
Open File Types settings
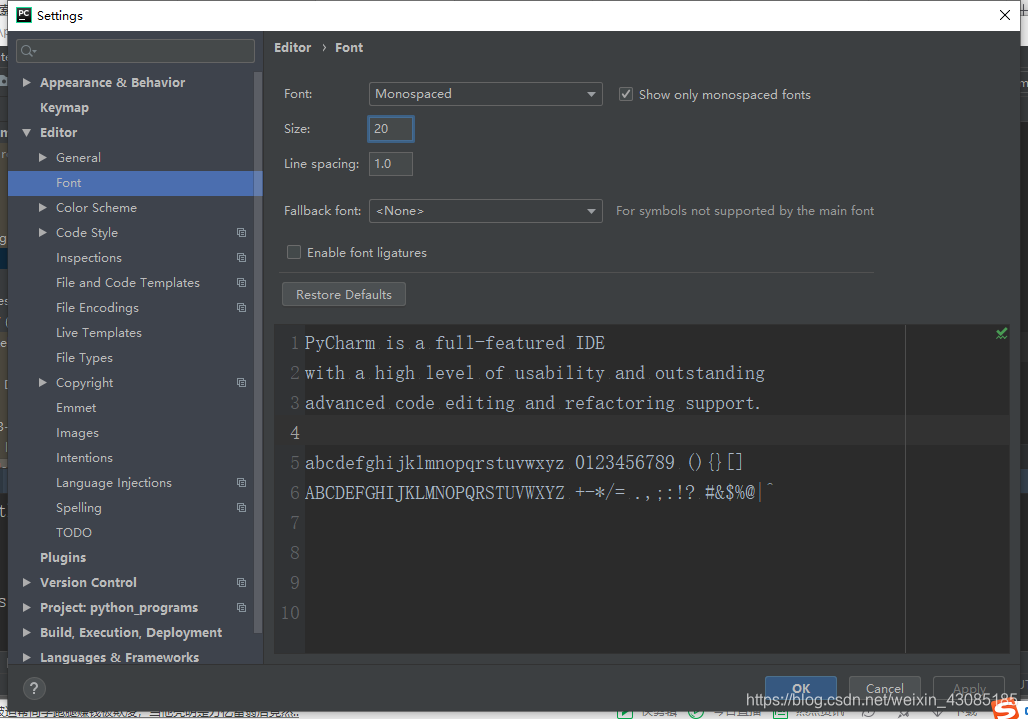pyautogui.click(x=84, y=358)
